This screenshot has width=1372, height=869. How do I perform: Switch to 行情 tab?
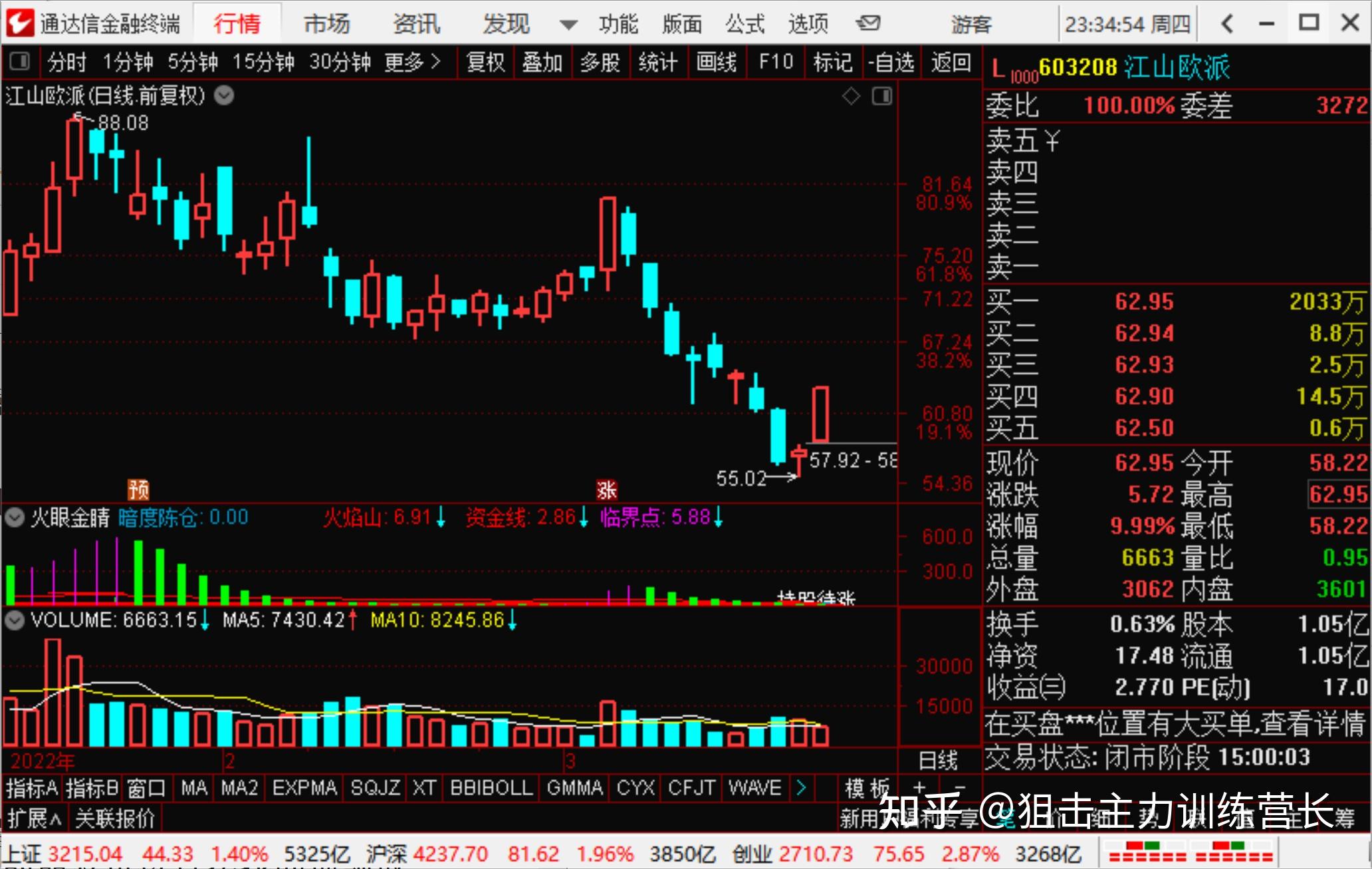point(237,24)
